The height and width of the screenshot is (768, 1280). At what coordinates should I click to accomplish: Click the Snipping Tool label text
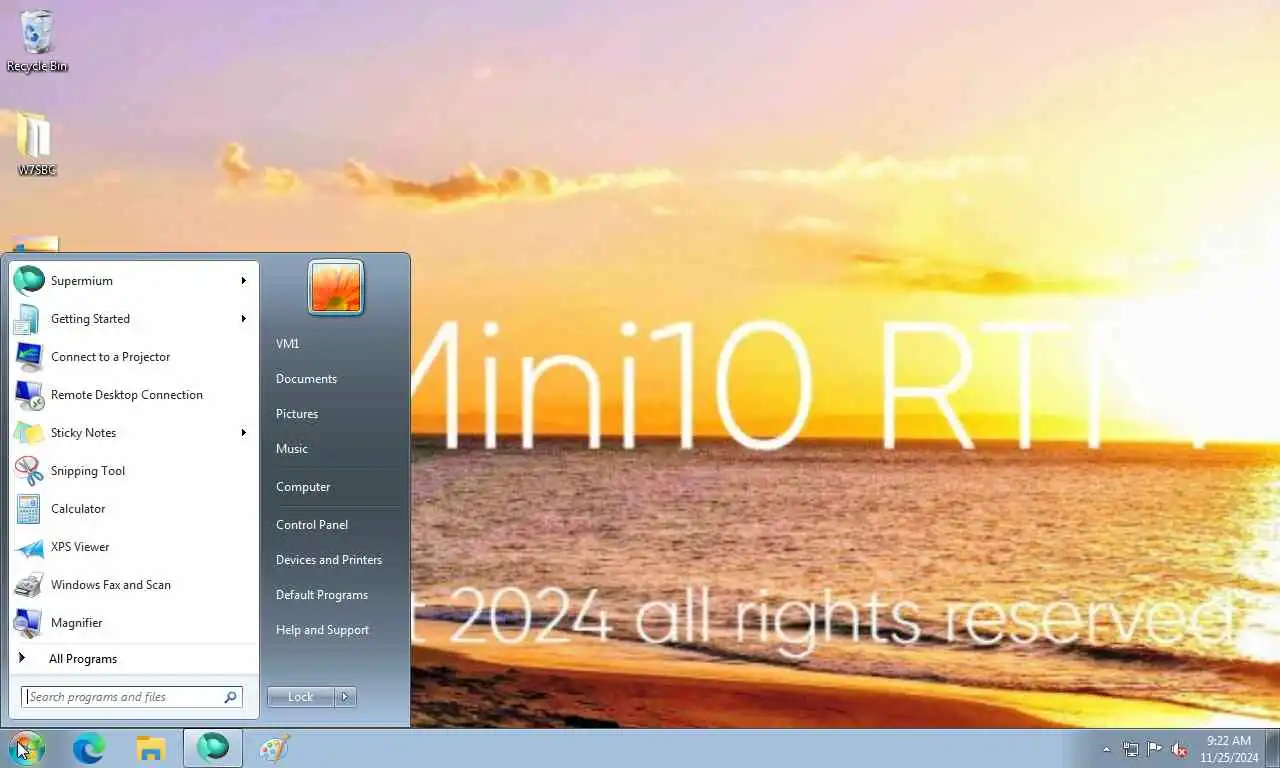[88, 471]
